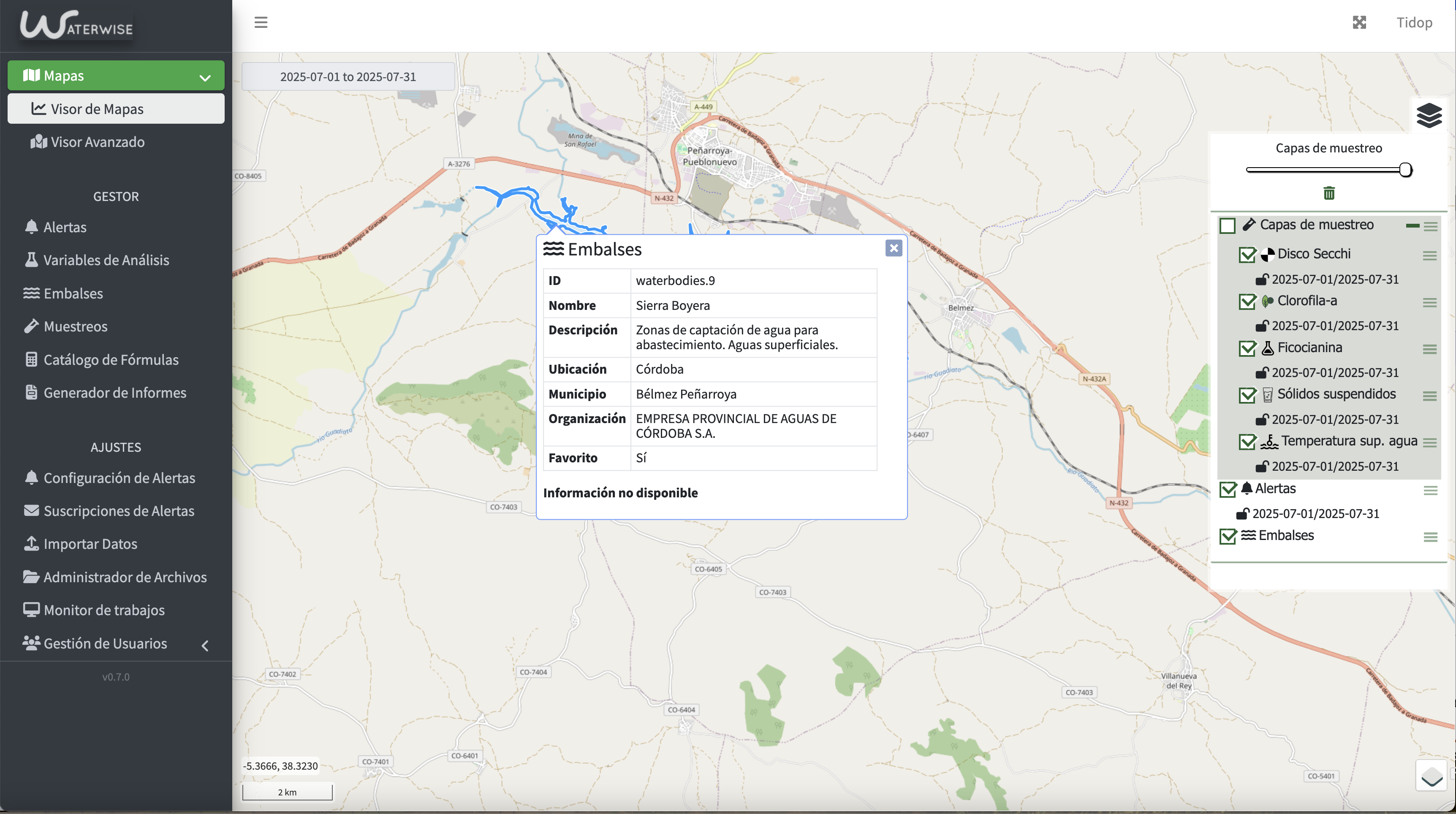
Task: Click the Capas de muestreo opacity slider handle
Action: tap(1405, 170)
